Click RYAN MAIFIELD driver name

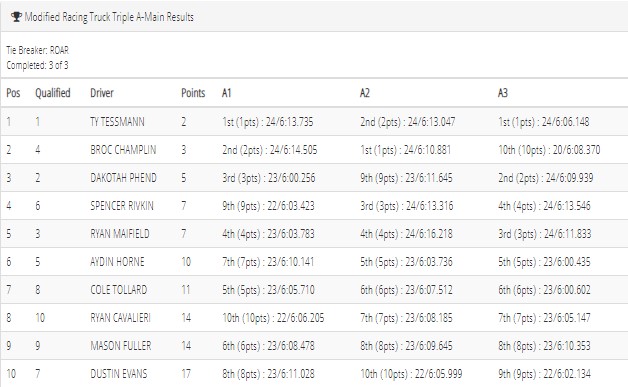tap(120, 234)
